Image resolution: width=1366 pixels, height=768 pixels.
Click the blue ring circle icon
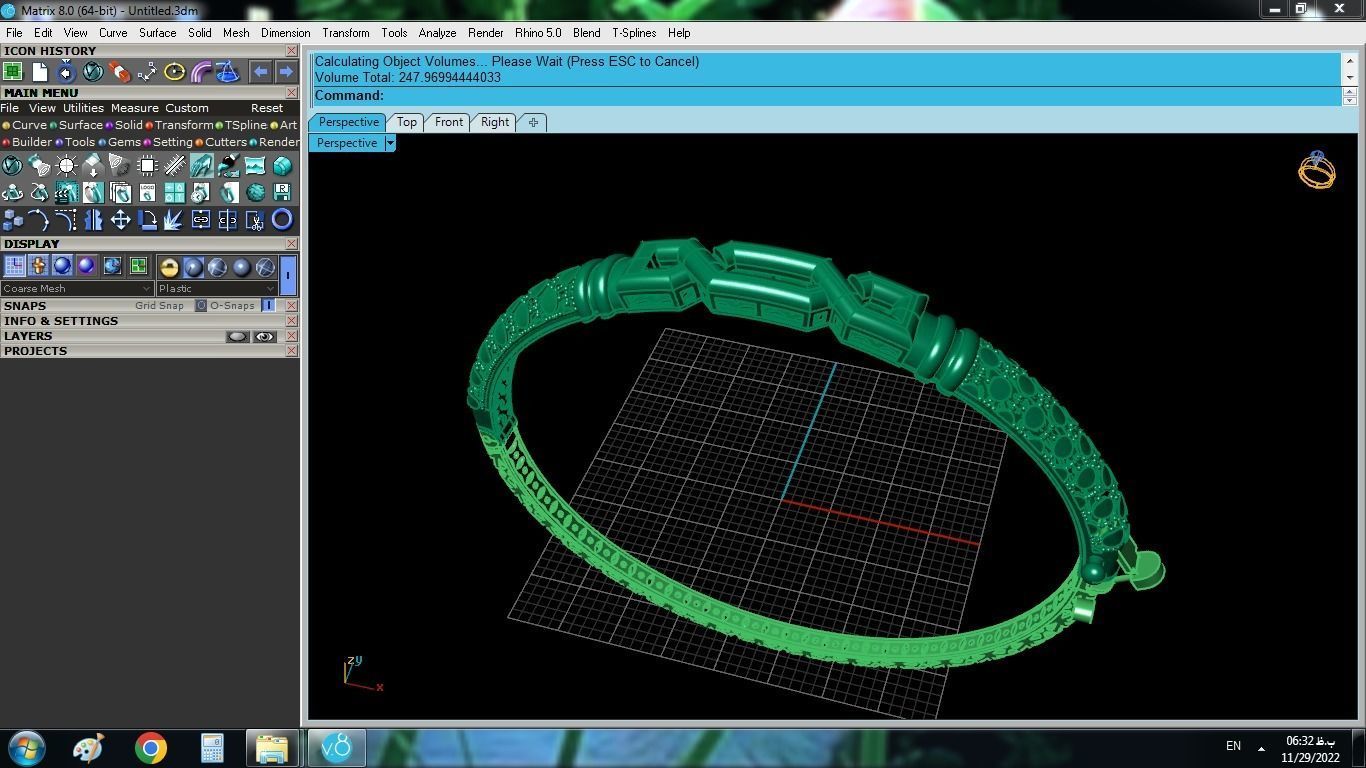tap(282, 219)
